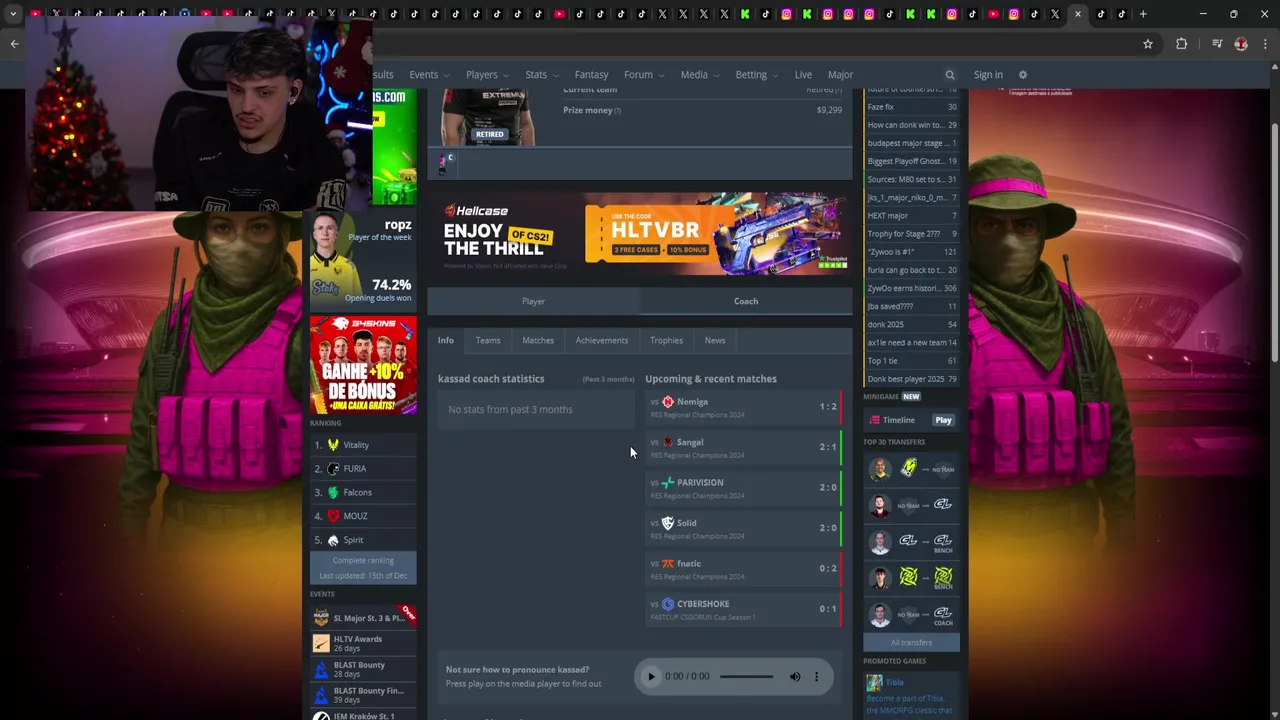
Task: Click the SL Major event icon
Action: (321, 618)
